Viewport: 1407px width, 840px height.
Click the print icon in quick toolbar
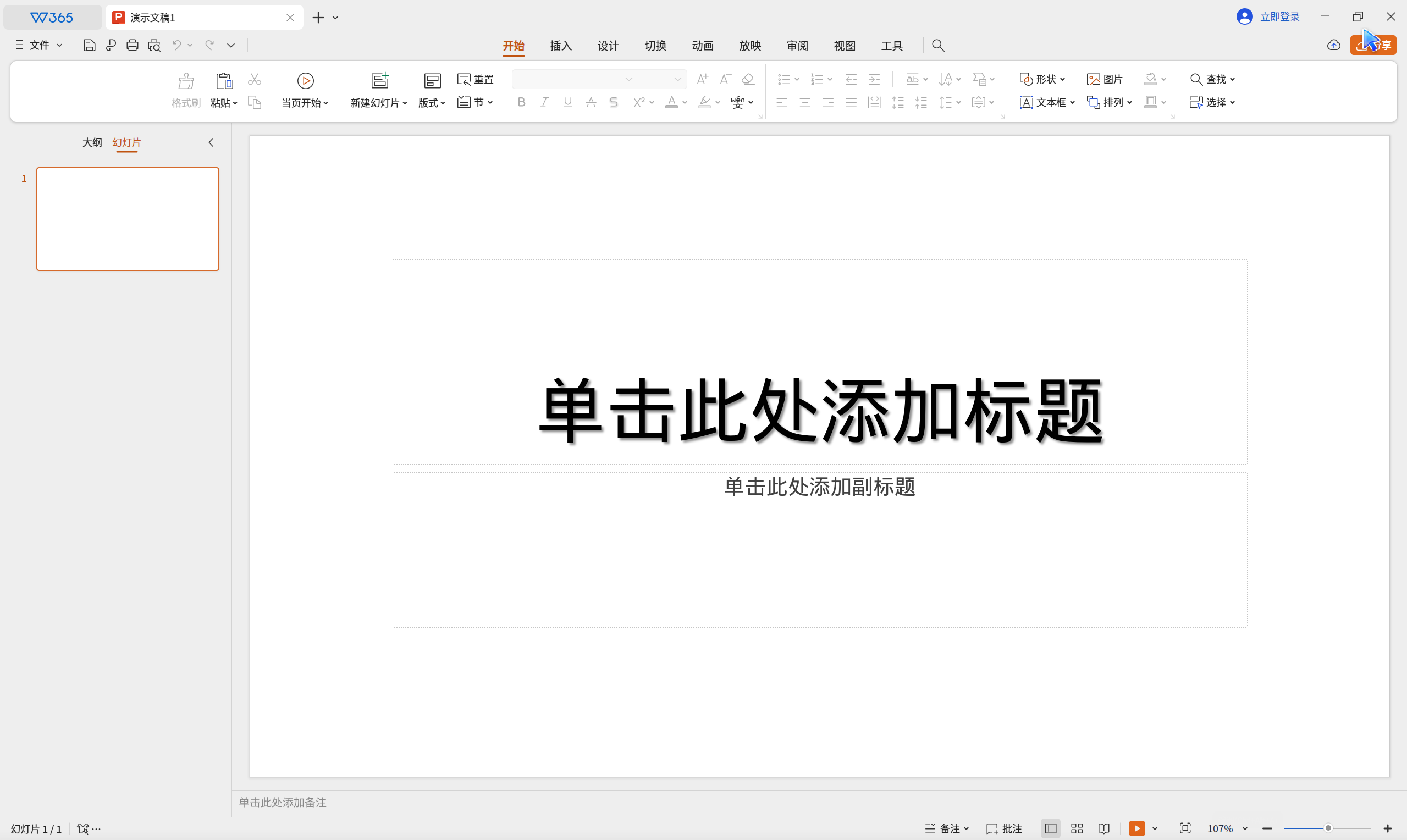click(133, 45)
